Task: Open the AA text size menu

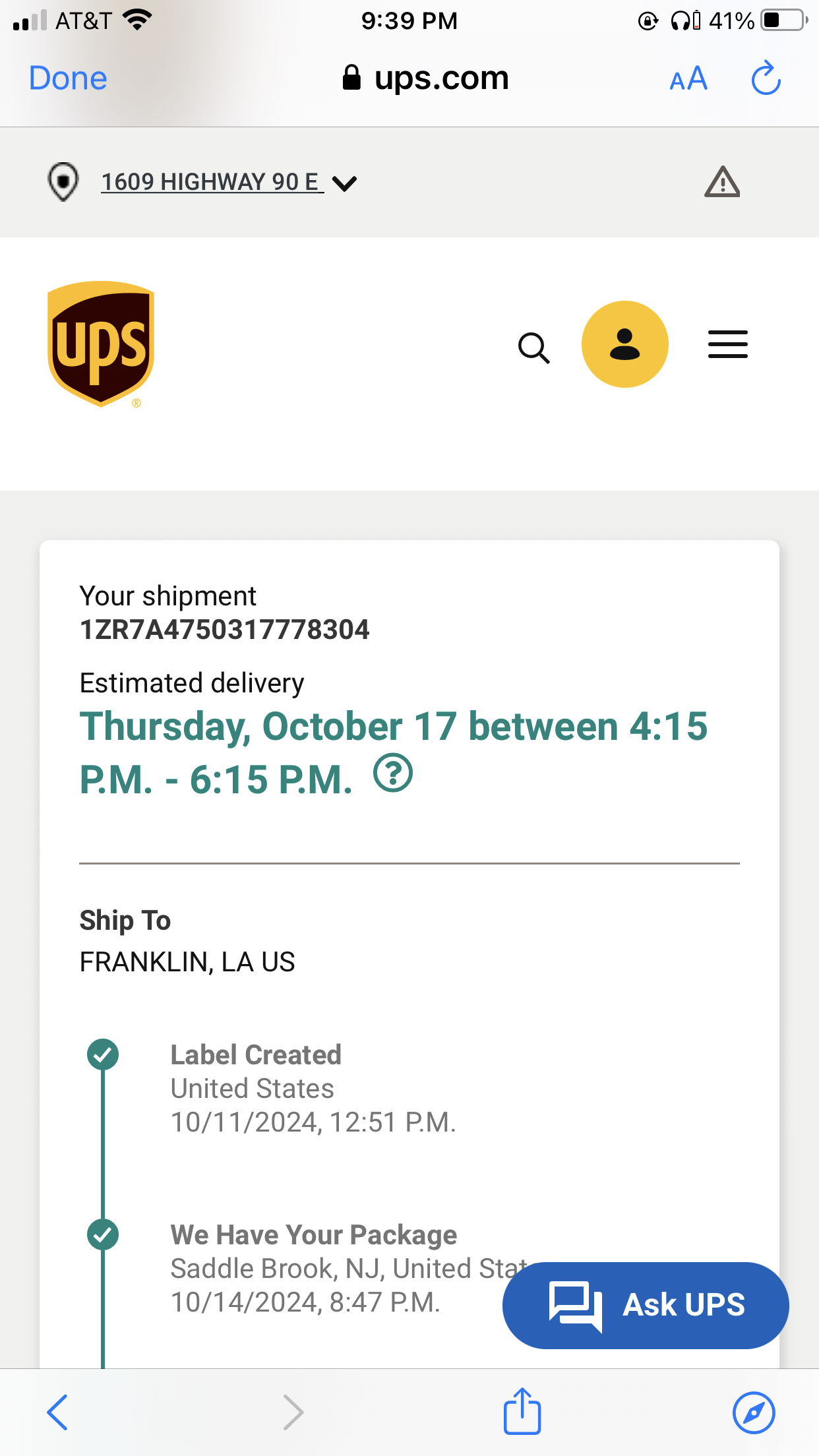Action: click(688, 79)
